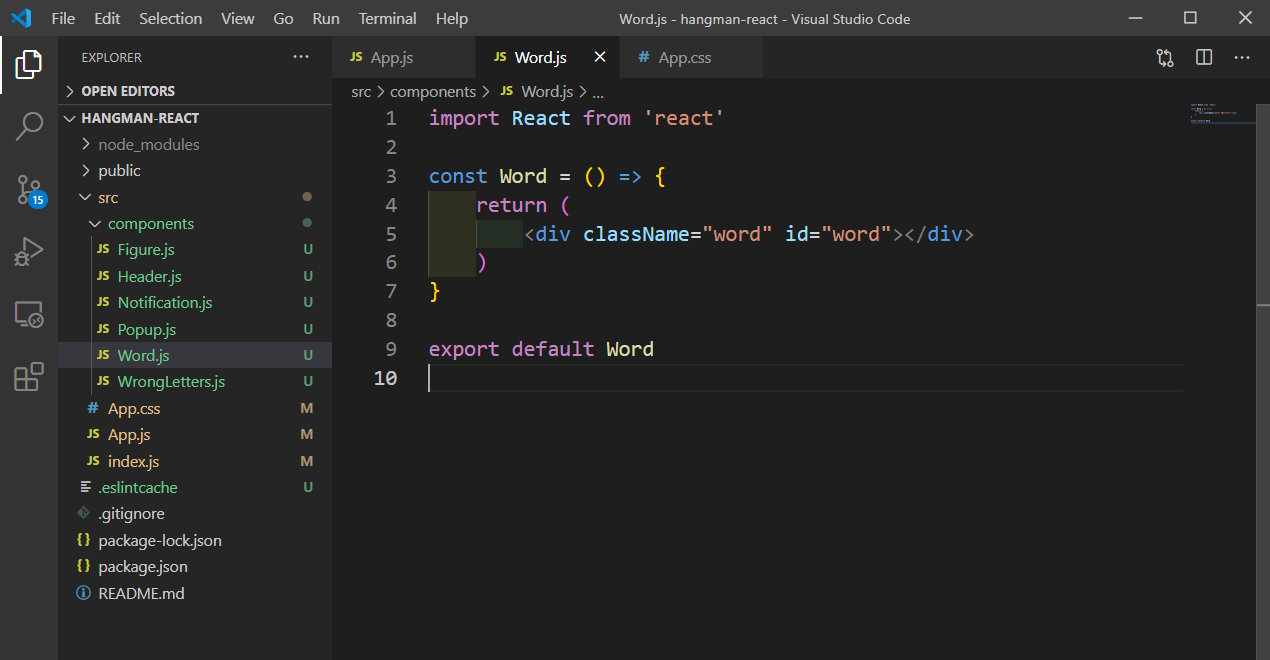Click the lines icon of .eslintcache
The height and width of the screenshot is (660, 1270).
point(84,487)
